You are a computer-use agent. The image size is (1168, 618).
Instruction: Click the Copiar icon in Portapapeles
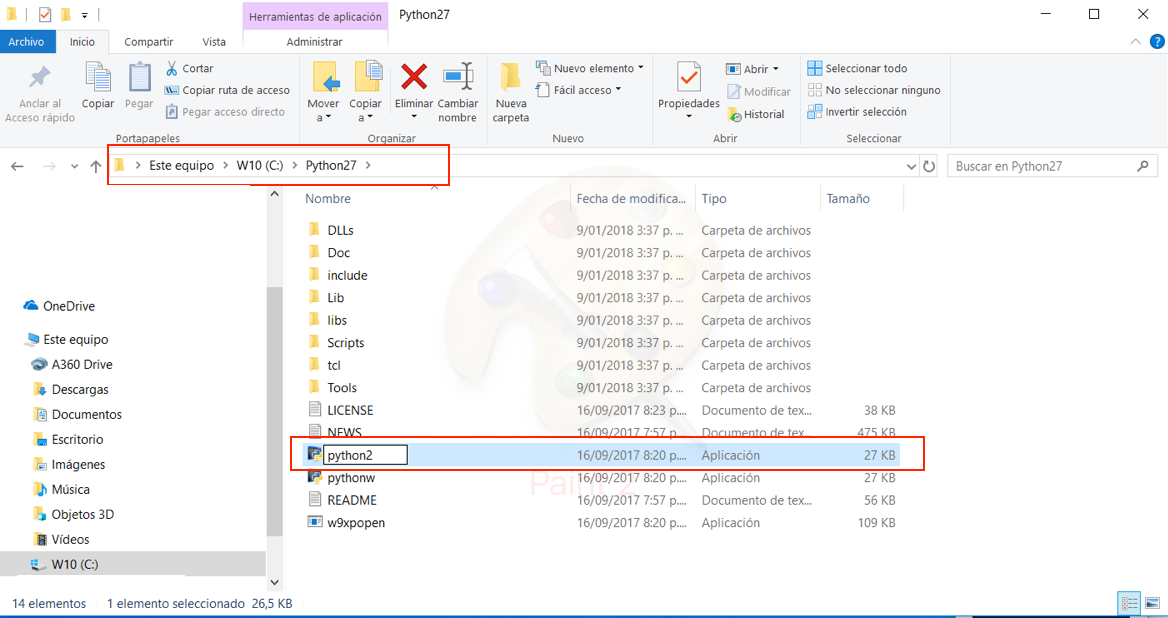[x=98, y=77]
